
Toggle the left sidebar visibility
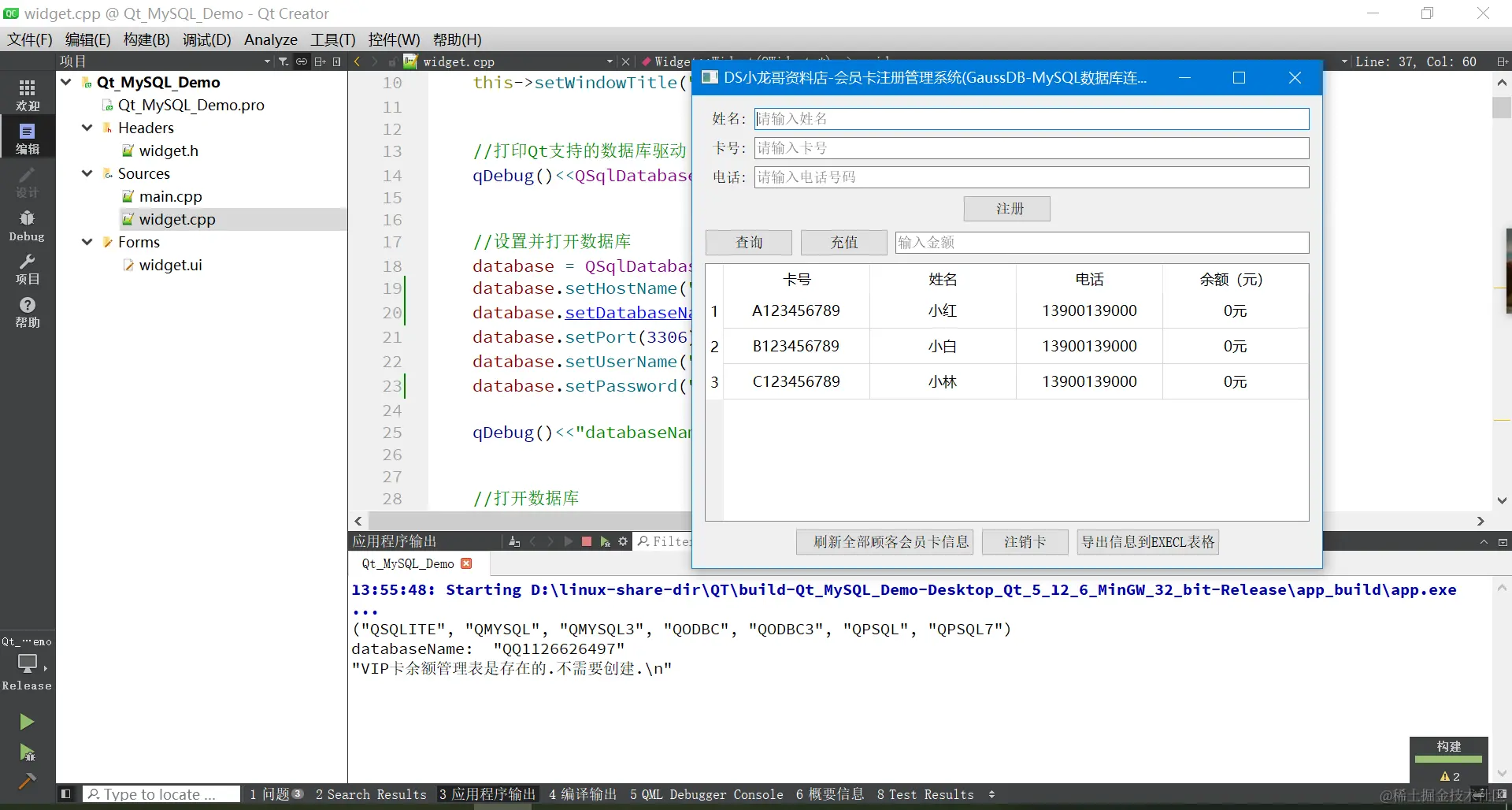pyautogui.click(x=66, y=794)
